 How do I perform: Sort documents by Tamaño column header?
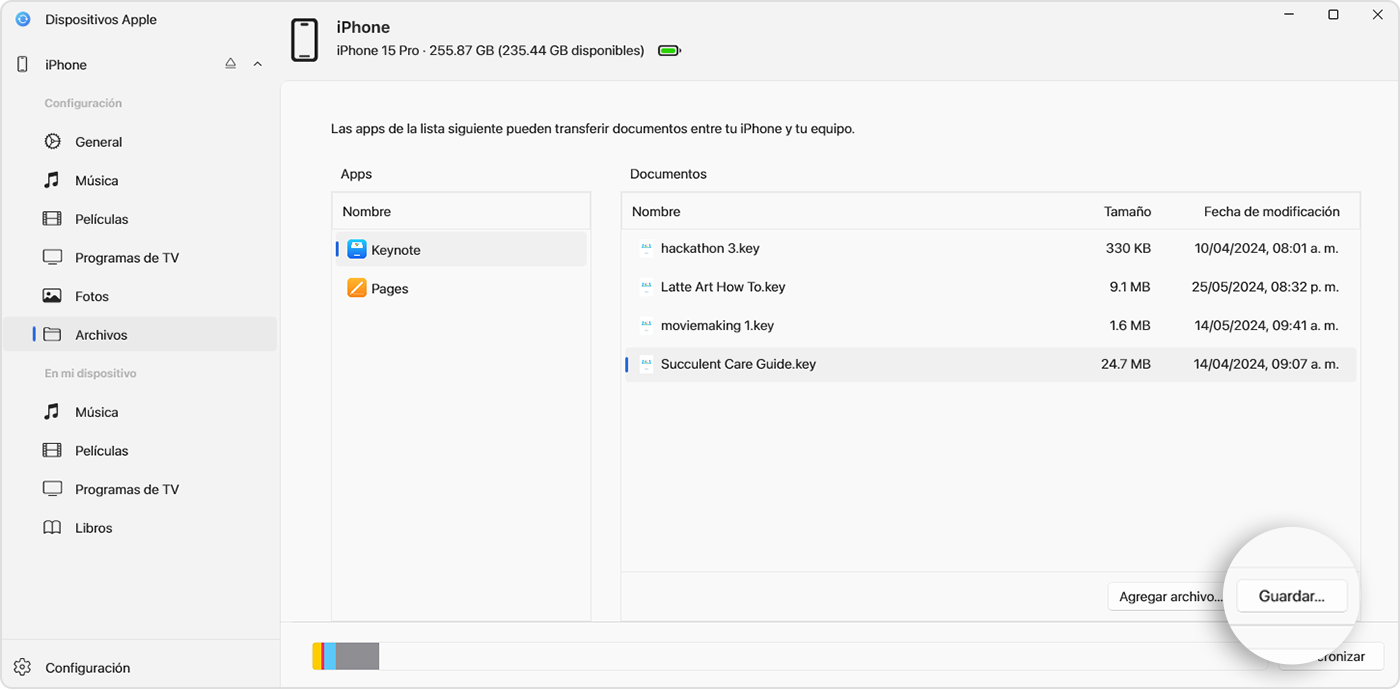(1127, 212)
